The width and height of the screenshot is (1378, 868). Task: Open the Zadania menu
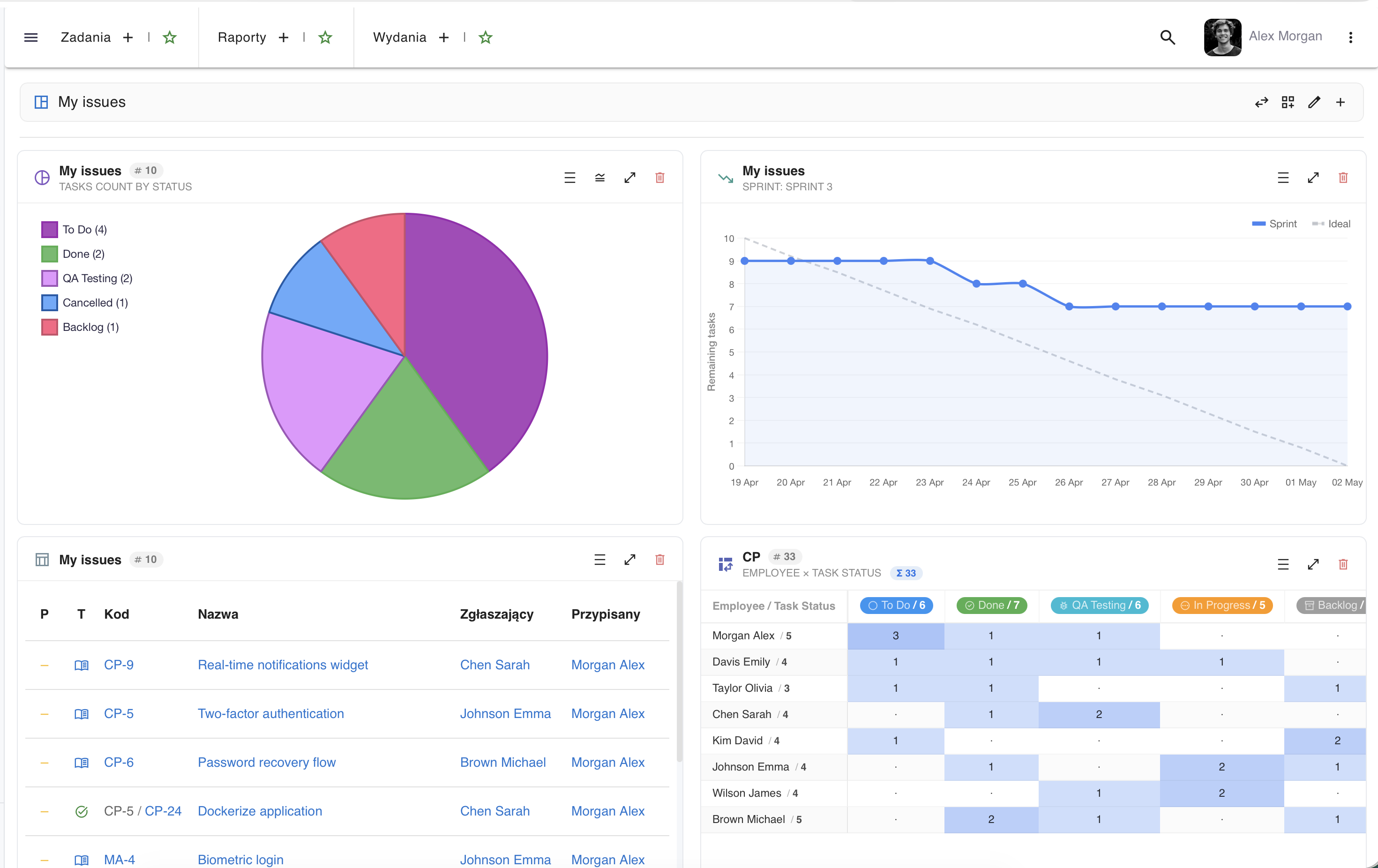[86, 38]
